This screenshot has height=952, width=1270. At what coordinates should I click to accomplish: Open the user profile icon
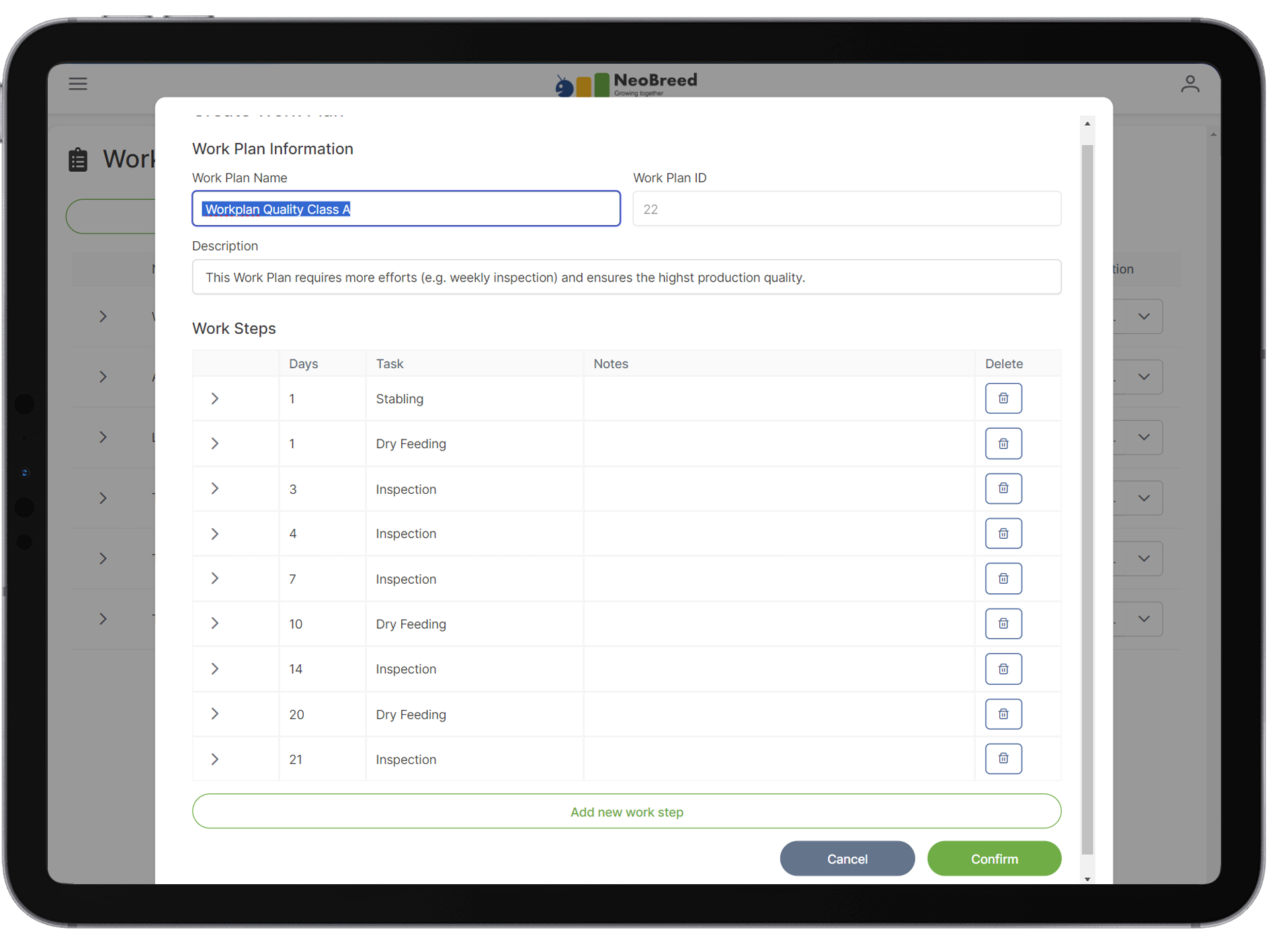coord(1190,84)
